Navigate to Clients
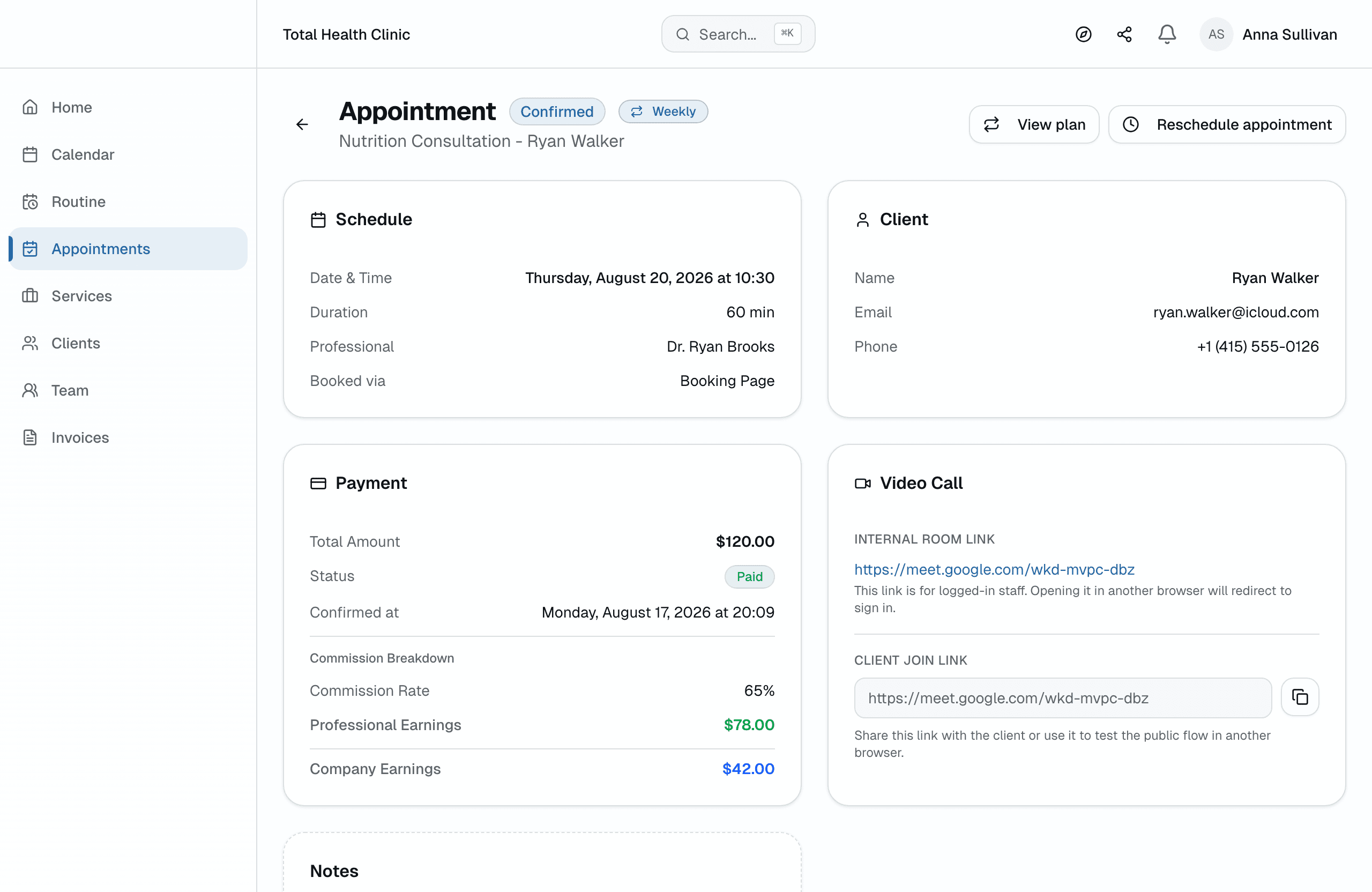The image size is (1372, 892). 129,343
